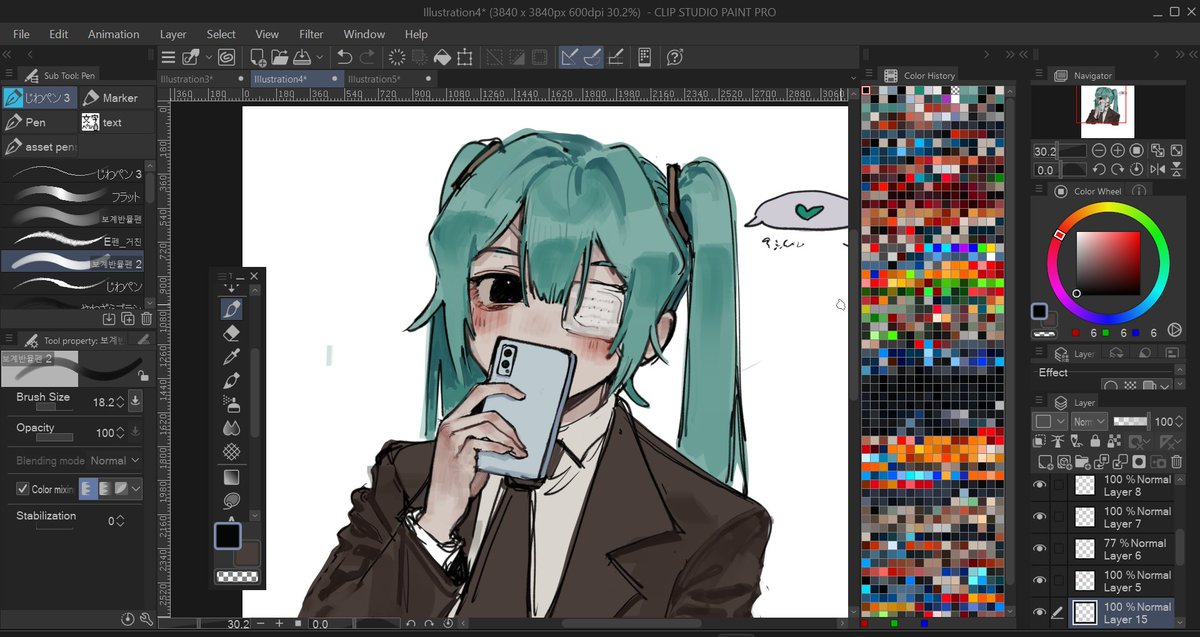The width and height of the screenshot is (1200, 637).
Task: Click the Opacity slider in Tool property
Action: [x=55, y=437]
